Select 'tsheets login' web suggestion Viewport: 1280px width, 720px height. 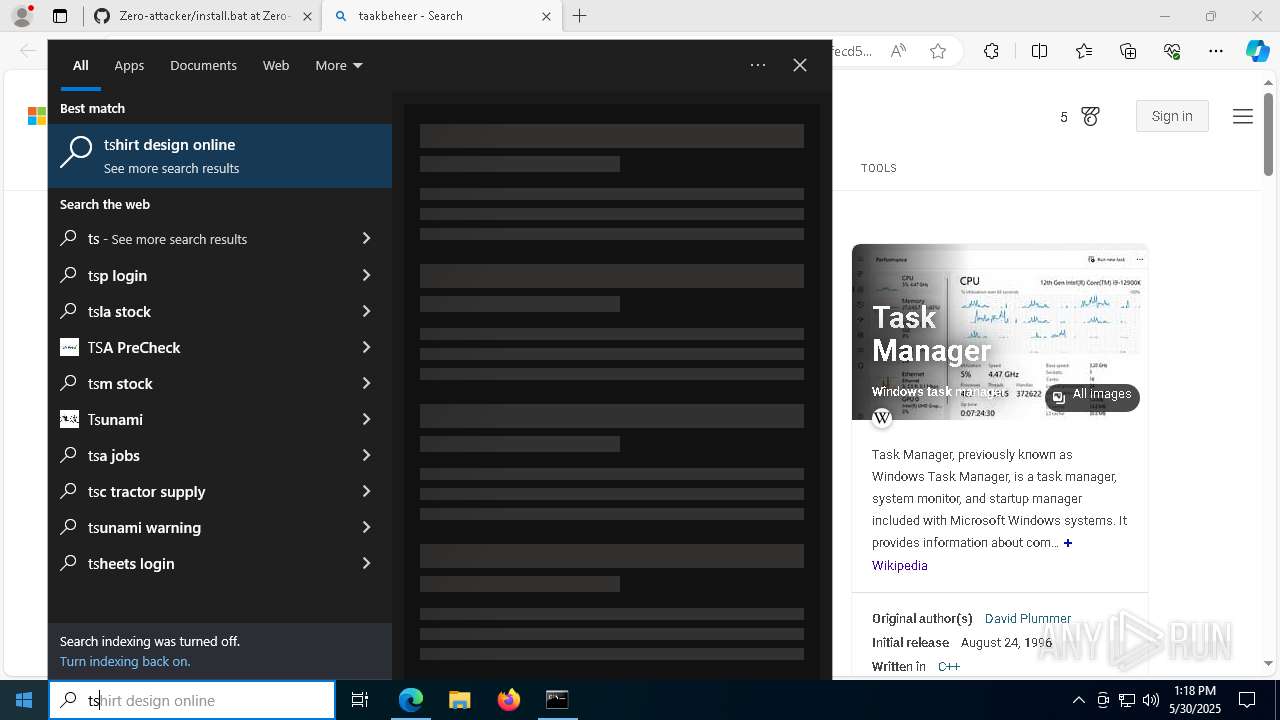point(220,563)
